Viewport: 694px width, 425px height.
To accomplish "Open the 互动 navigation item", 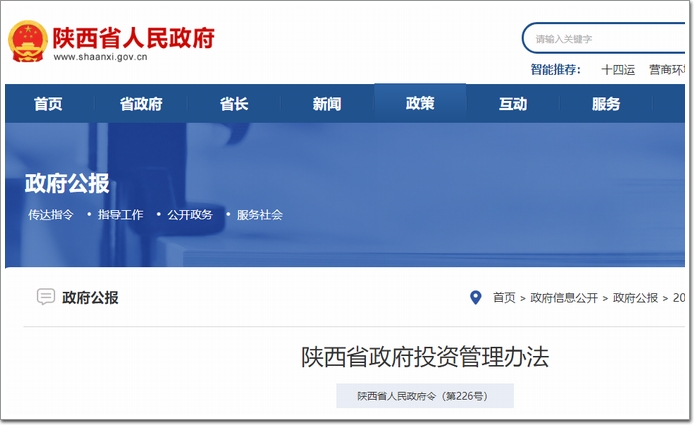I will pos(513,104).
